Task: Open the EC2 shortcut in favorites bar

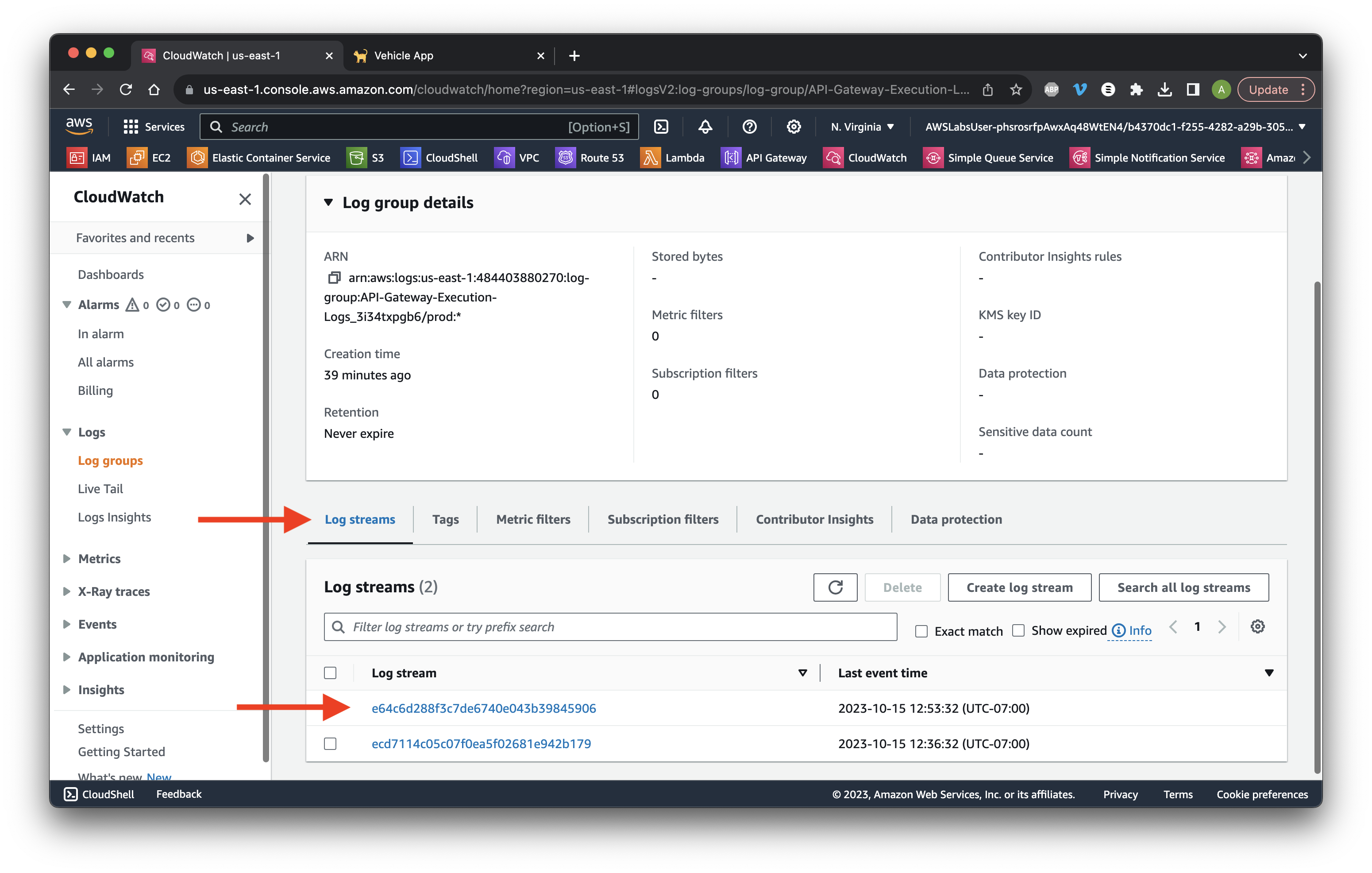Action: tap(149, 157)
